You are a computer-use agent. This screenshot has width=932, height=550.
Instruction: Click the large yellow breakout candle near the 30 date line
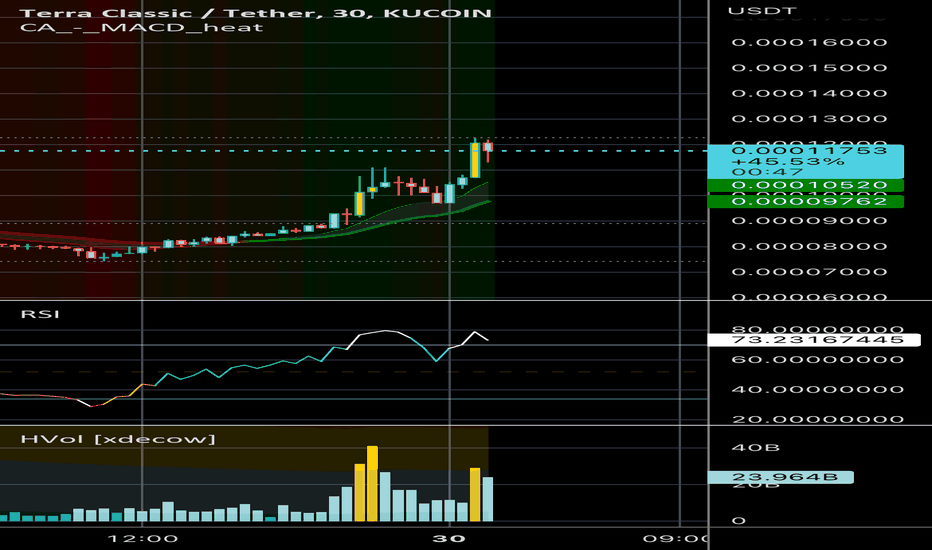[x=475, y=159]
